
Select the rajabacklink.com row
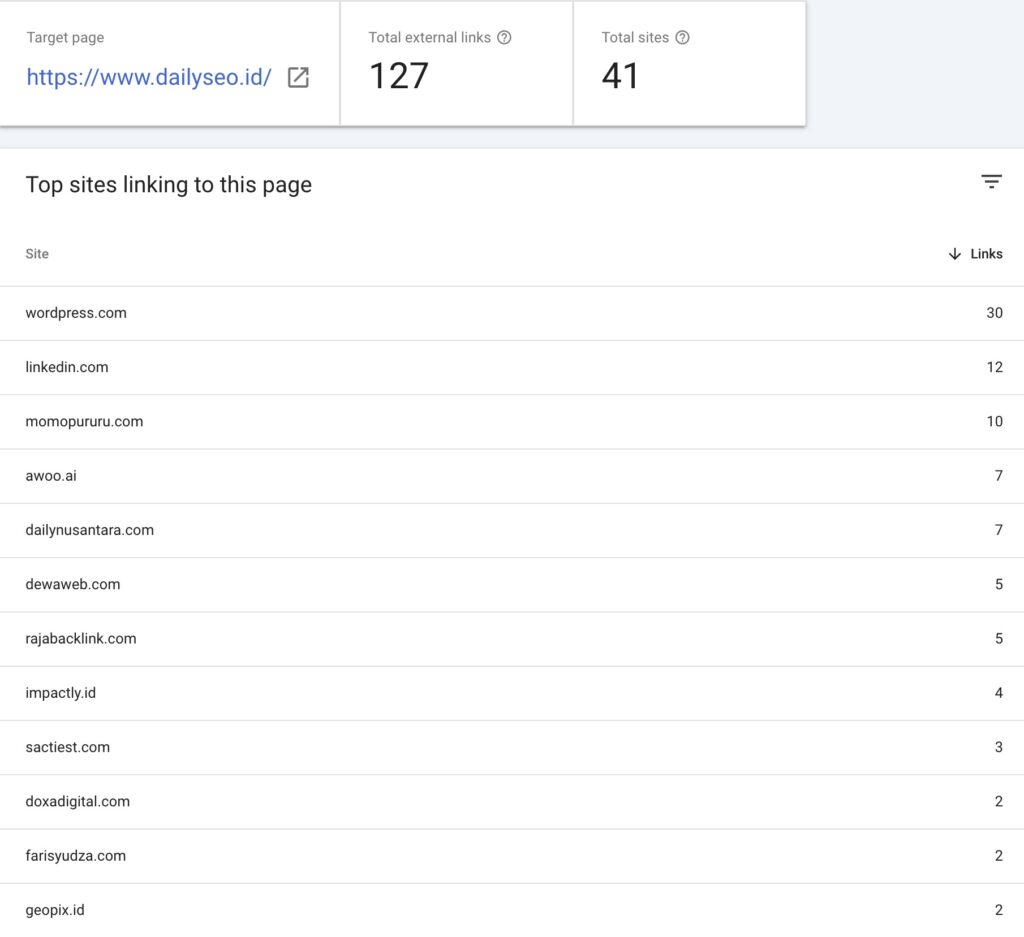click(512, 639)
